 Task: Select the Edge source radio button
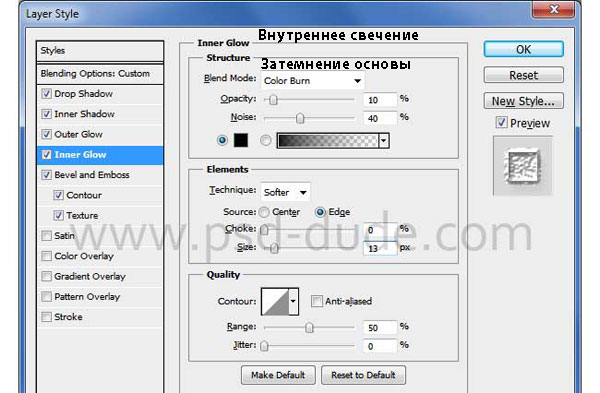coord(320,212)
